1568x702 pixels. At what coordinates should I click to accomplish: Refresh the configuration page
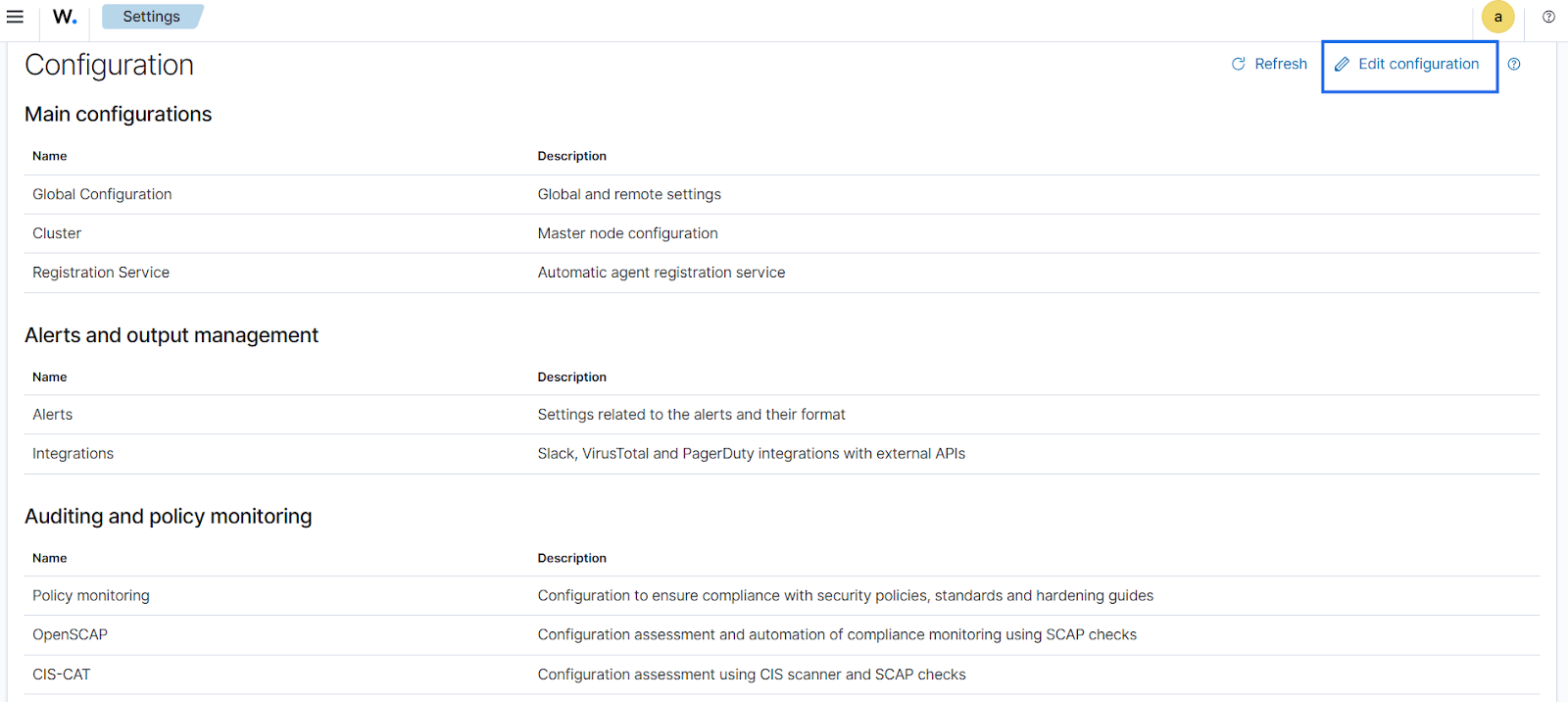pos(1269,64)
